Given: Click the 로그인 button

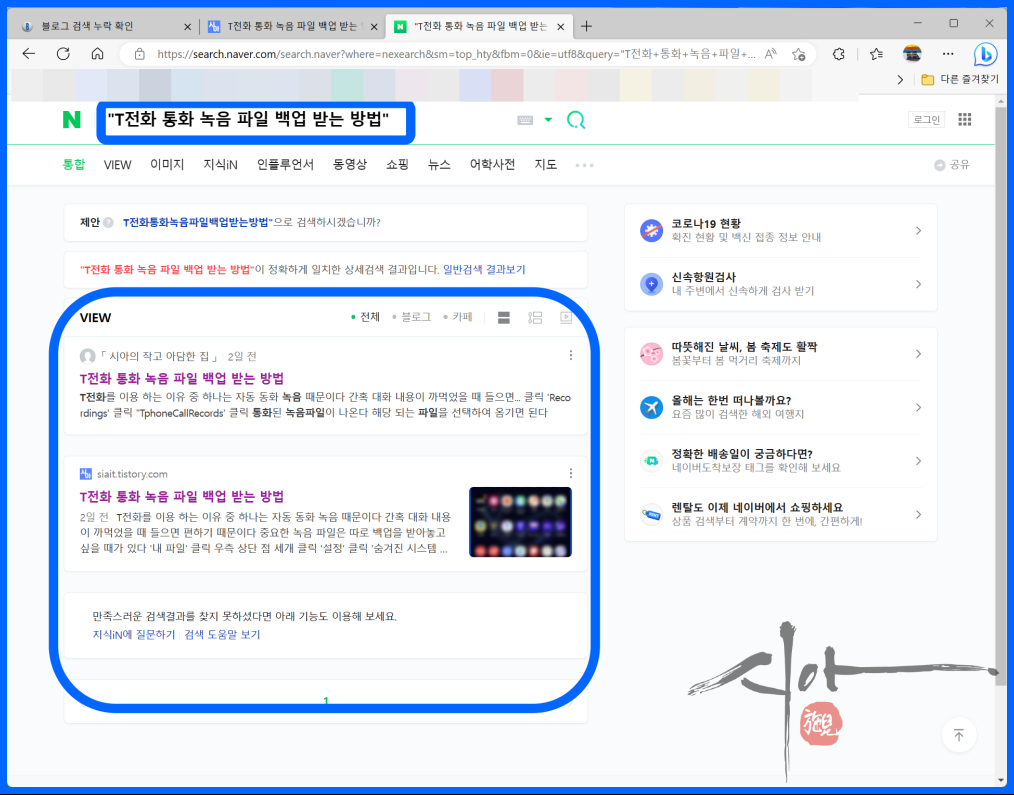Looking at the screenshot, I should coord(926,120).
